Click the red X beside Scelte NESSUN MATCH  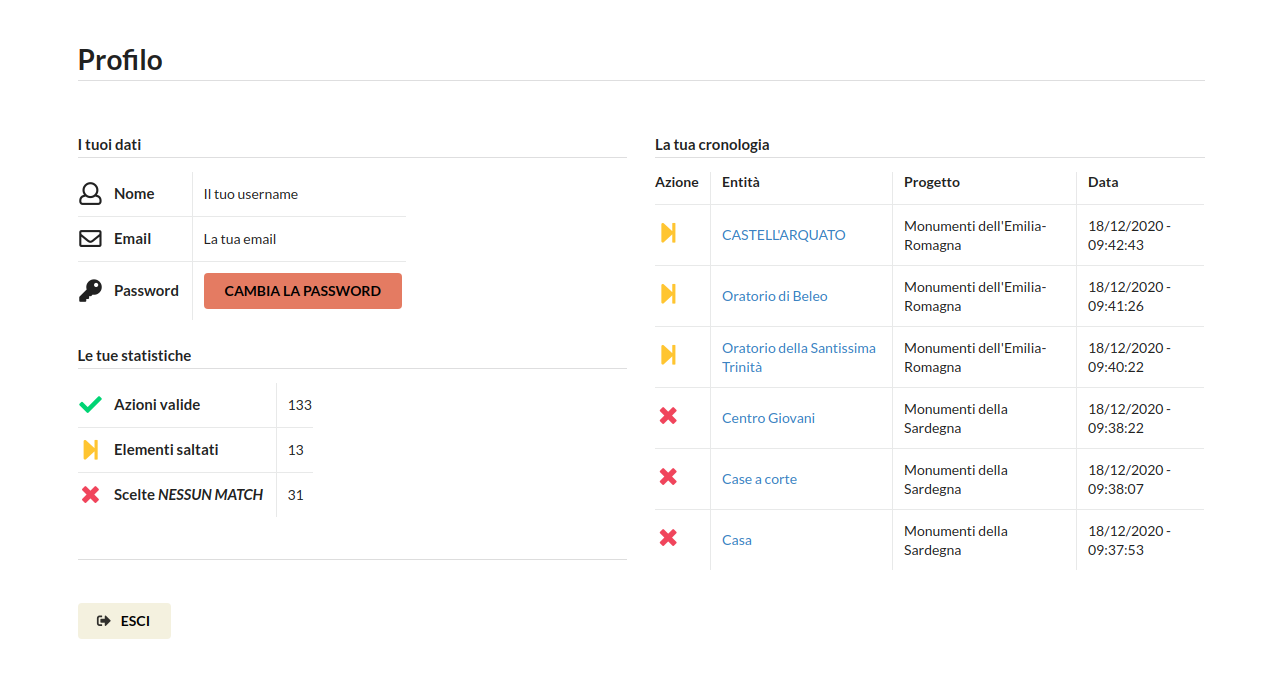click(x=90, y=495)
